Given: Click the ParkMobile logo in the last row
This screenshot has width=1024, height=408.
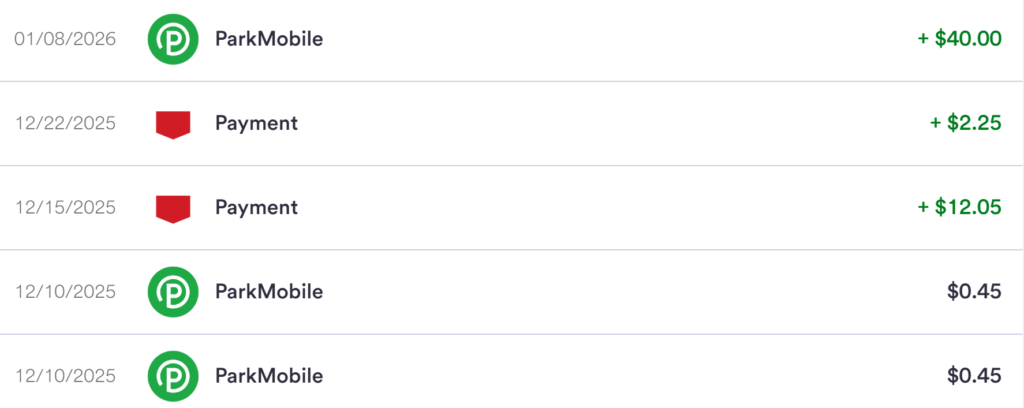Looking at the screenshot, I should pos(172,376).
